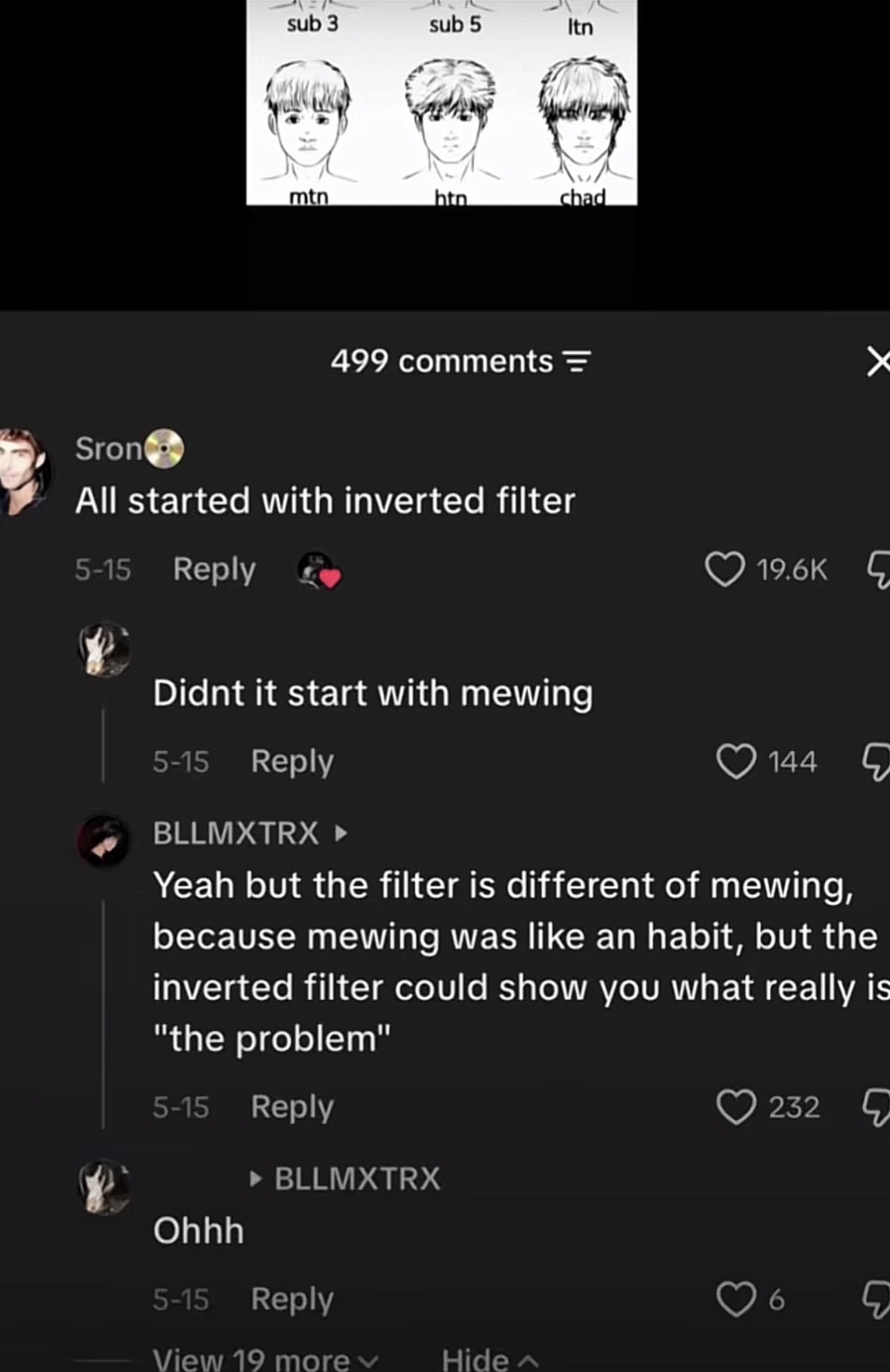The image size is (890, 1372).
Task: Reply to Sron's comment
Action: [x=214, y=570]
